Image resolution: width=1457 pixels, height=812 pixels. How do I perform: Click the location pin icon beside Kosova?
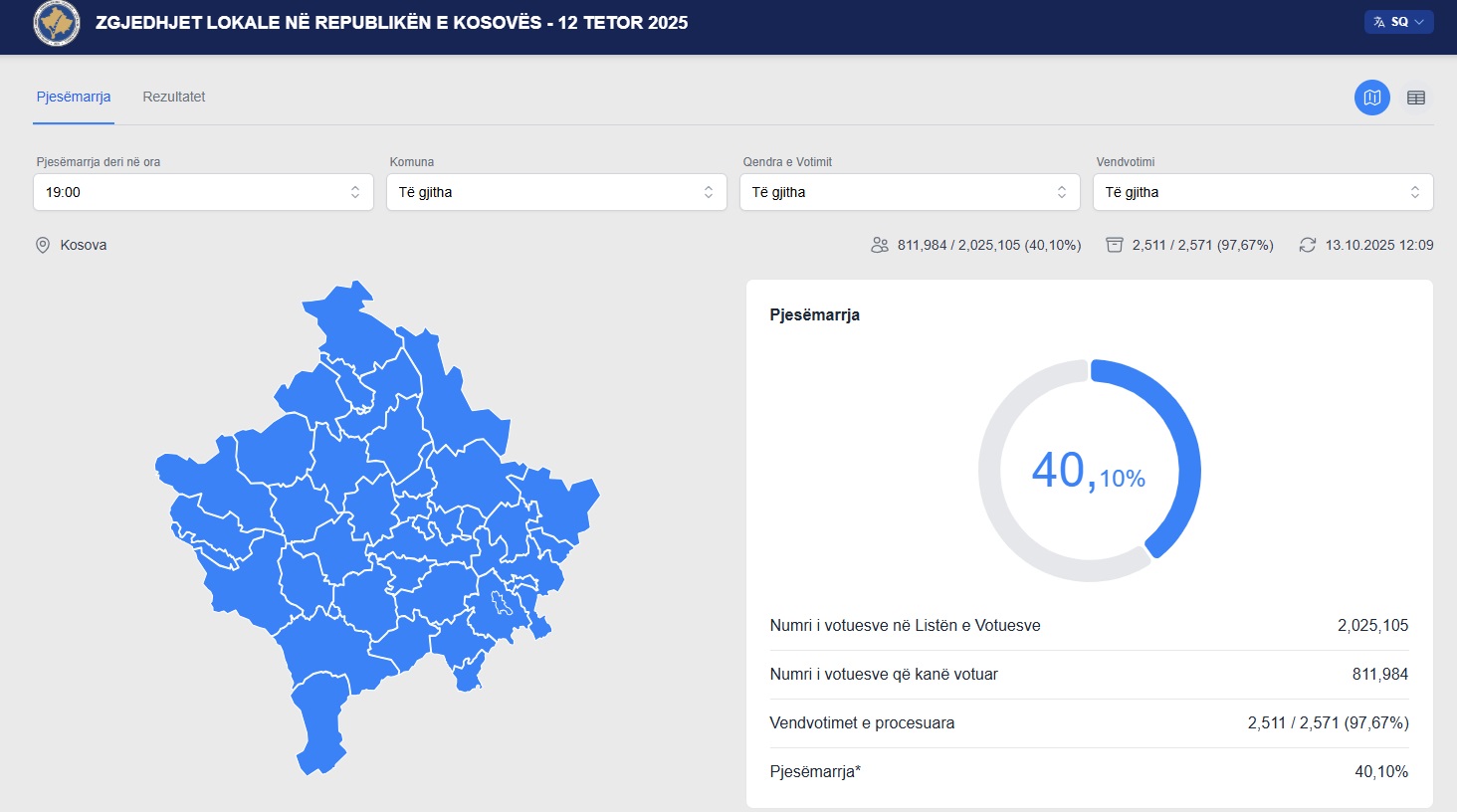[43, 245]
